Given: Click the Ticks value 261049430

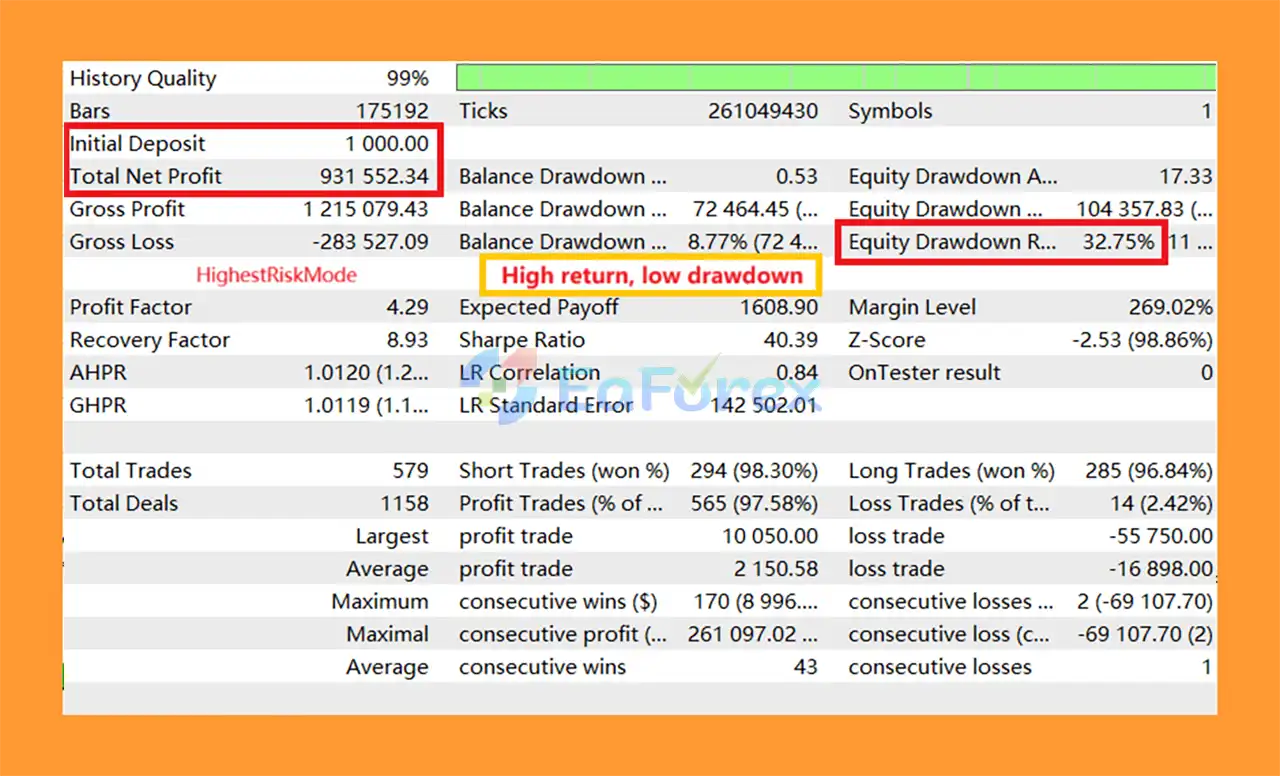Looking at the screenshot, I should 762,111.
